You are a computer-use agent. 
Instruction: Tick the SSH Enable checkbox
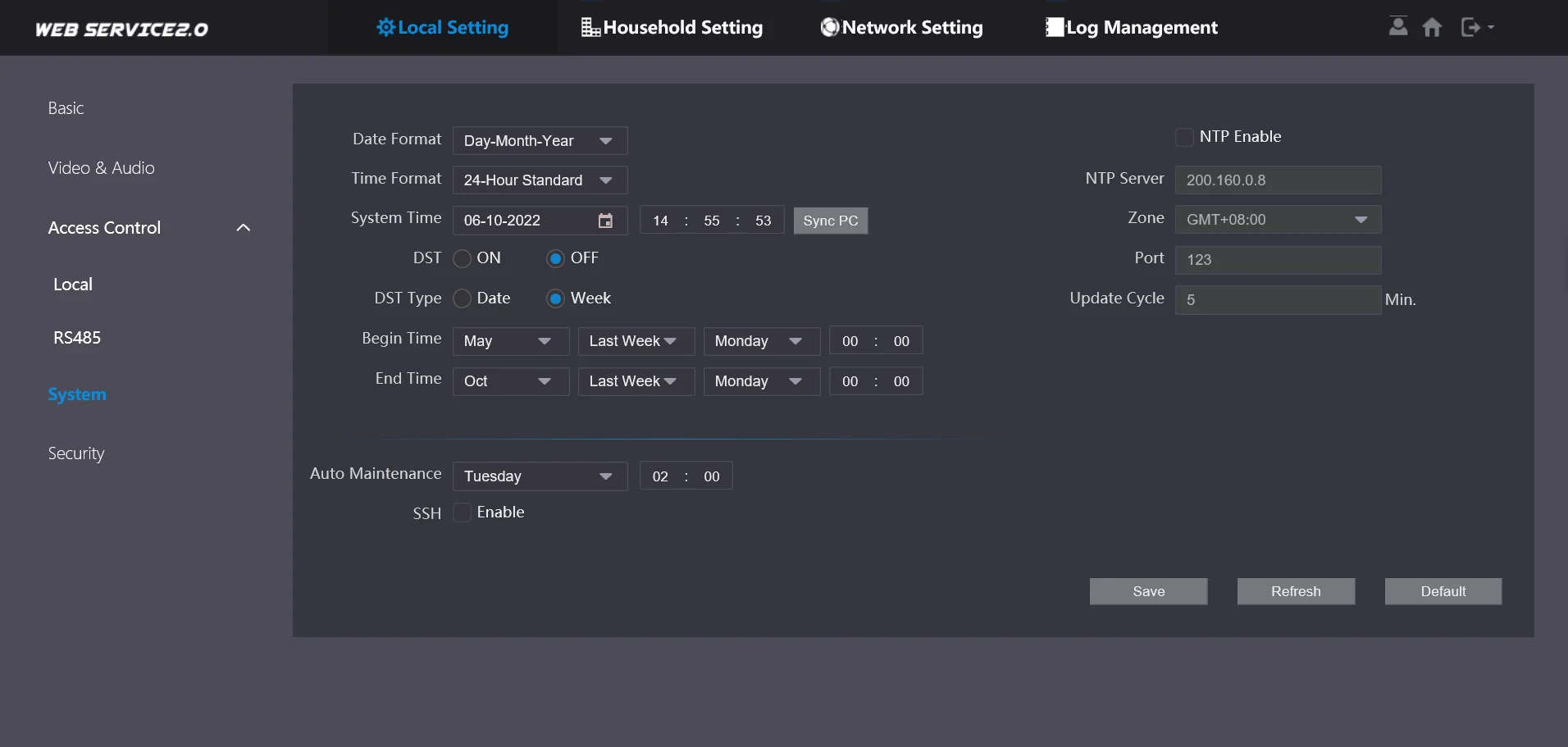coord(463,512)
